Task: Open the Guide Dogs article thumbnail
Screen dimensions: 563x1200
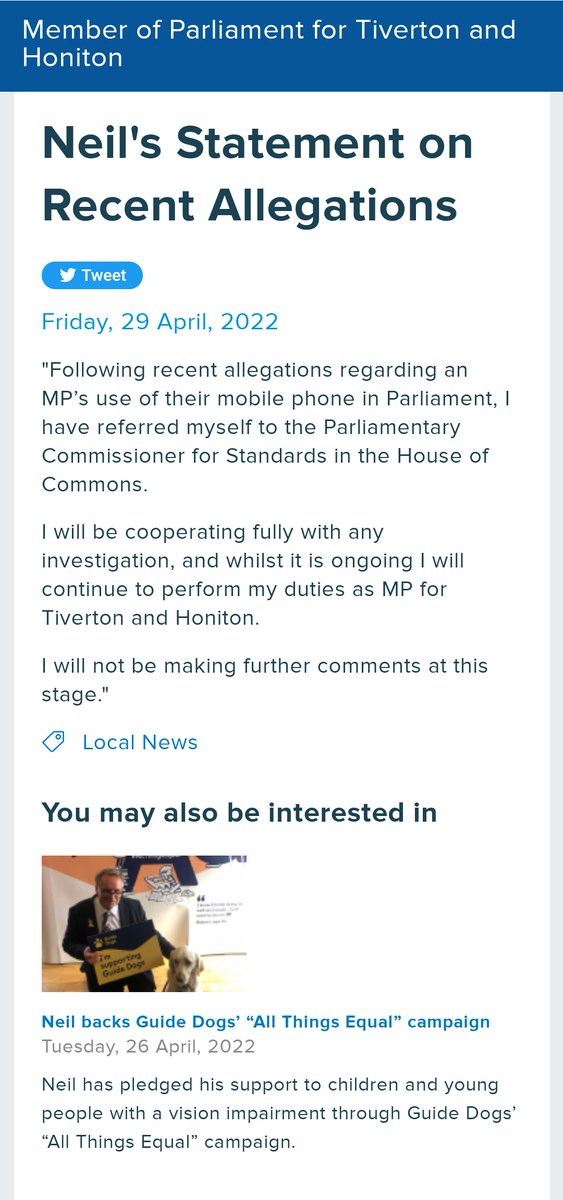Action: (x=144, y=923)
